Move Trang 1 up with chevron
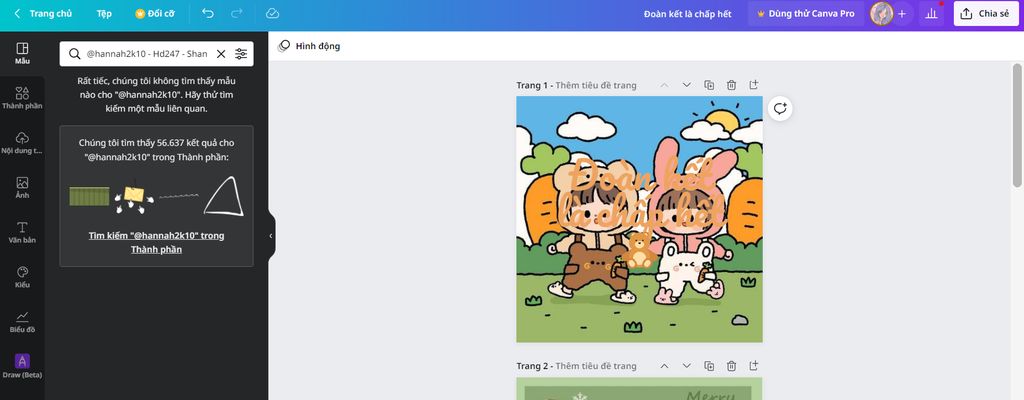The image size is (1024, 400). pos(664,85)
